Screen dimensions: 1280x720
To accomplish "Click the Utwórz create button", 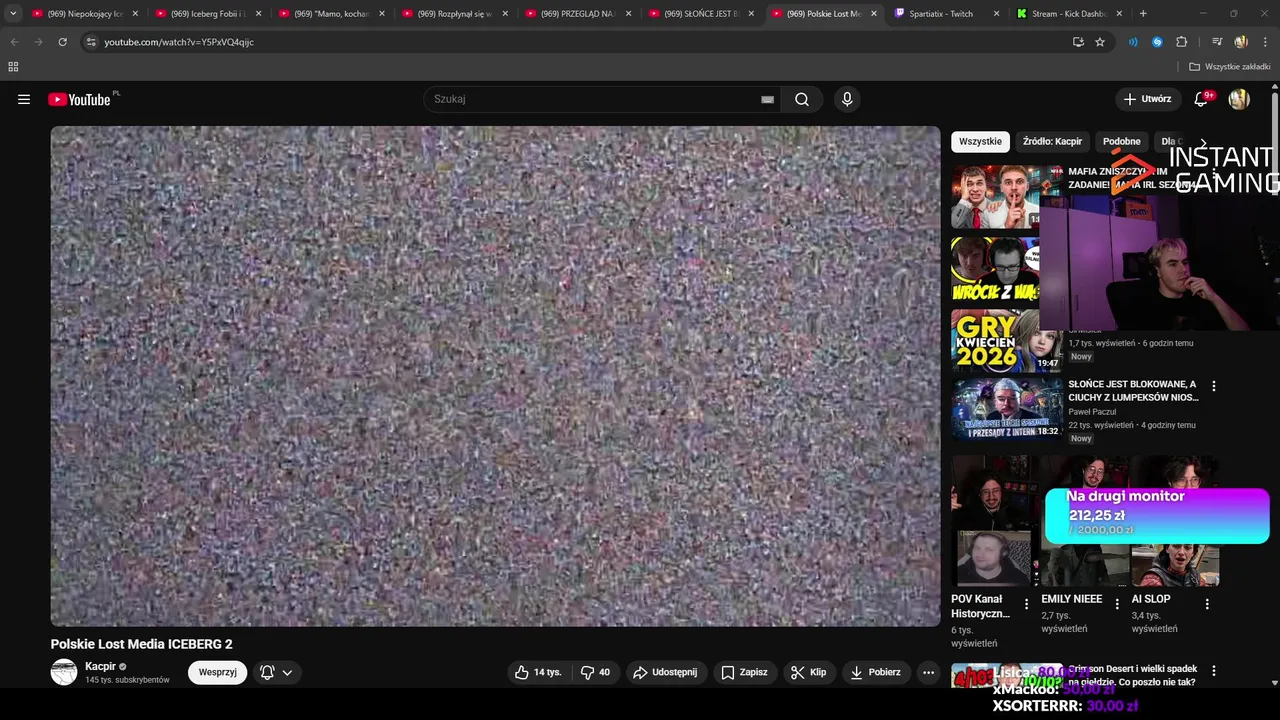I will coord(1148,99).
